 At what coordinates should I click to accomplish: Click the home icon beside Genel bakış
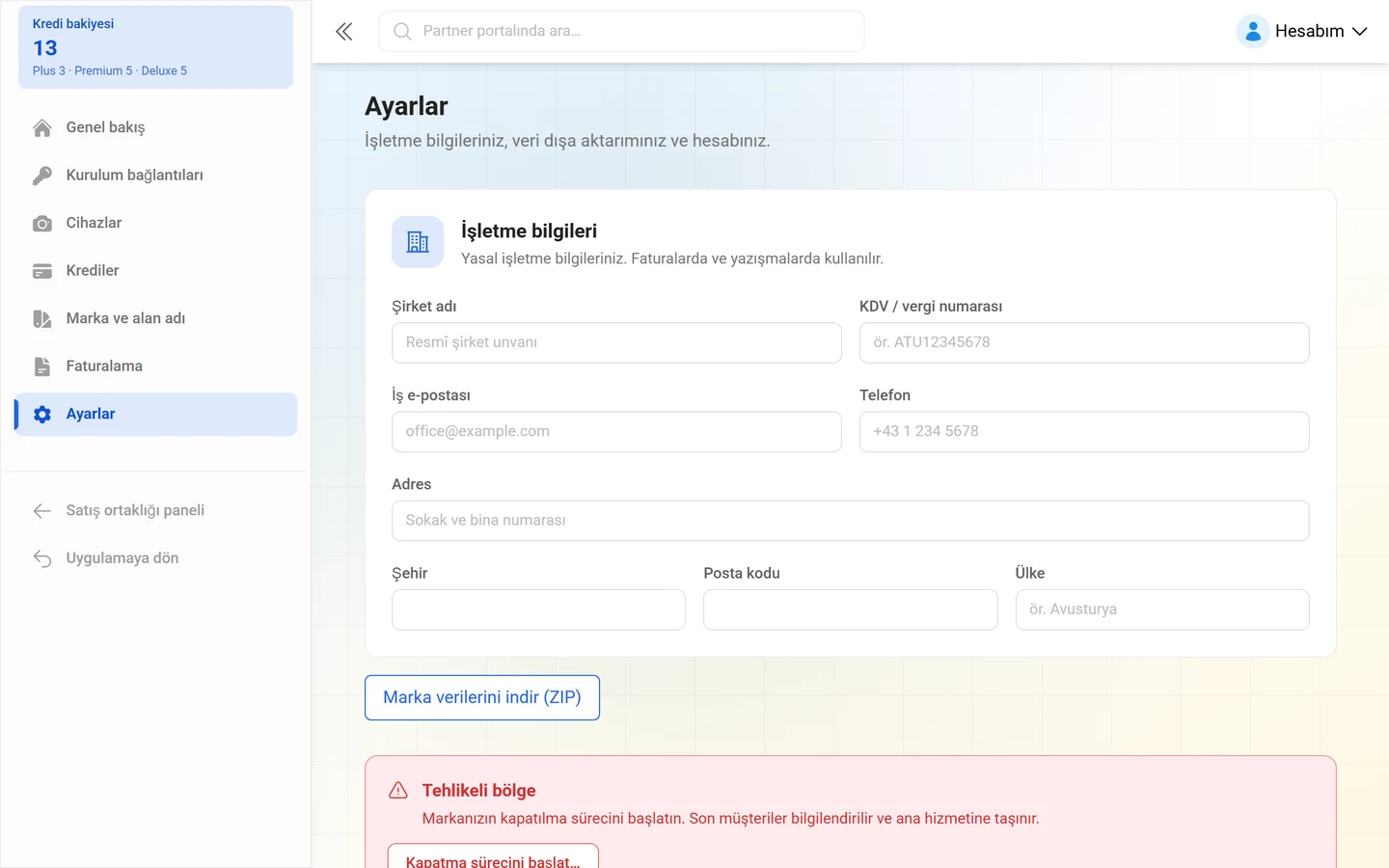42,127
